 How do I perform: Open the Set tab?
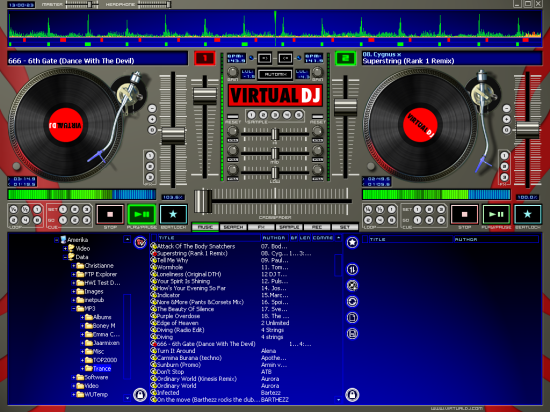(345, 227)
